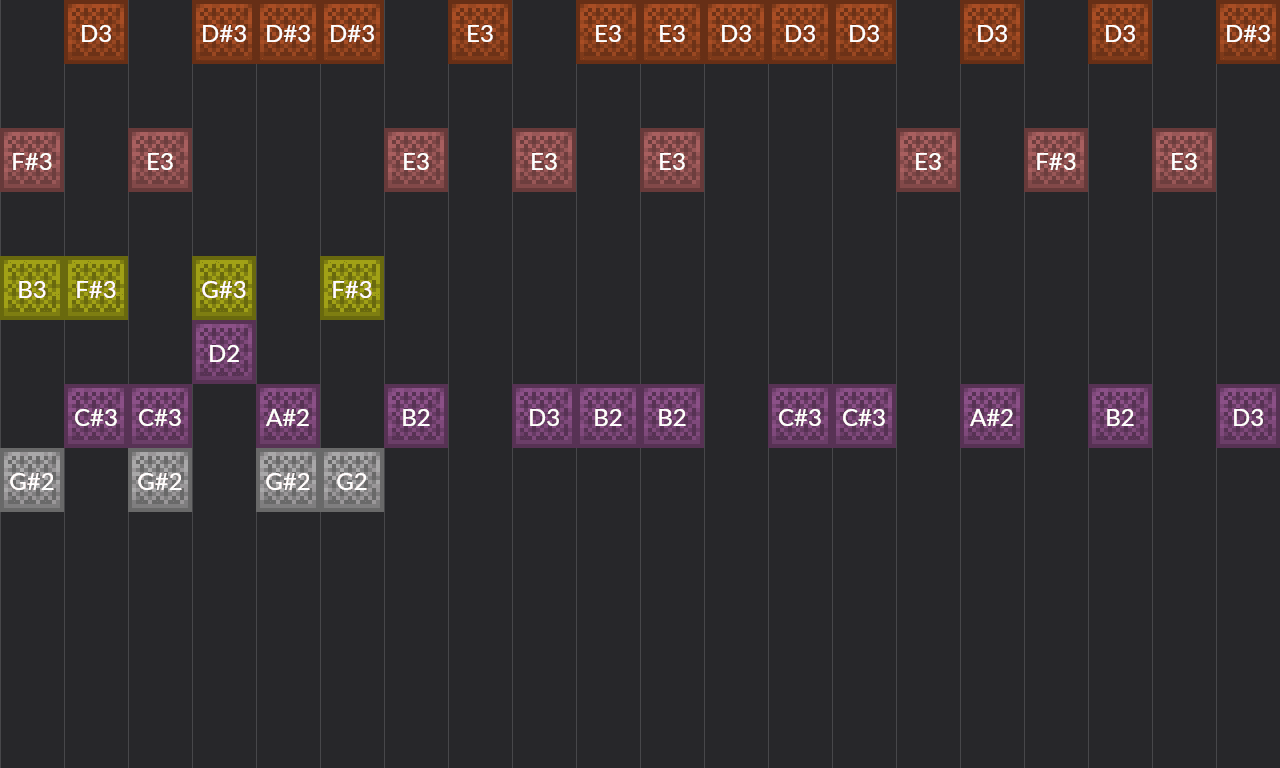Click purple A#2 block directly above gray G#2
The image size is (1280, 768).
[288, 416]
